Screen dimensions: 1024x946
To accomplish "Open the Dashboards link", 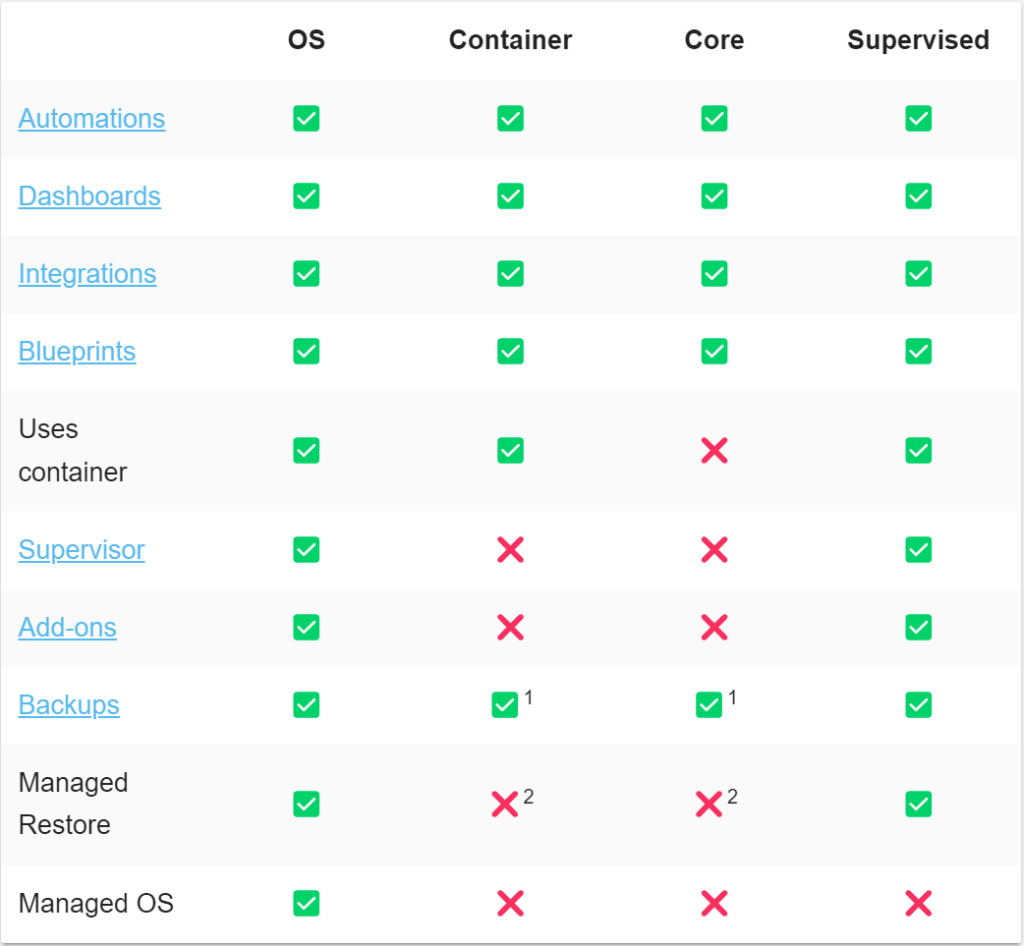I will click(89, 196).
